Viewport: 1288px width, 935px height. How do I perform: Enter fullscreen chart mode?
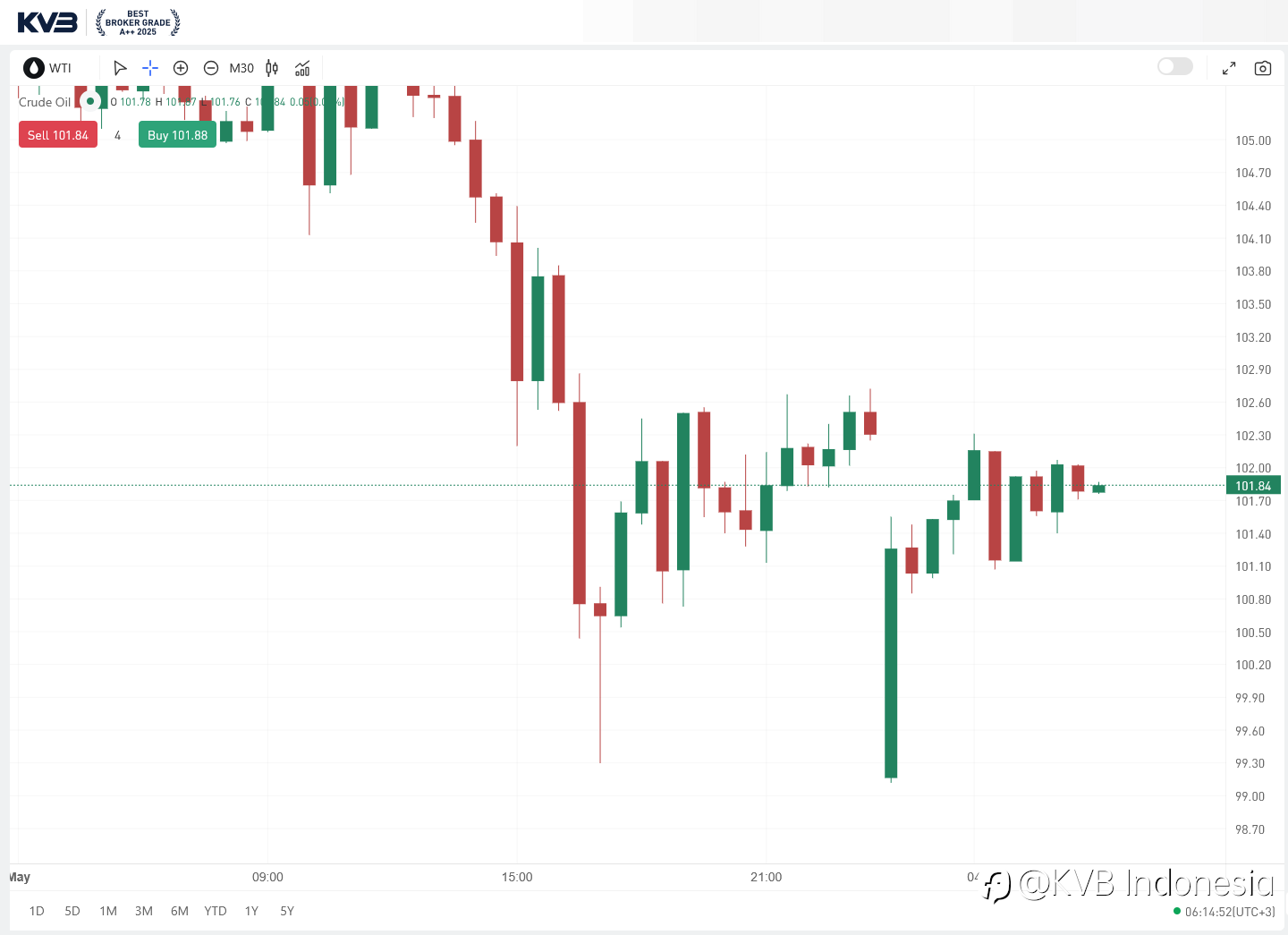point(1229,68)
